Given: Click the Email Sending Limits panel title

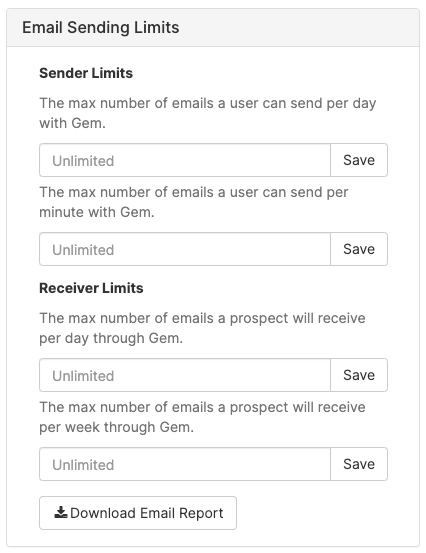Looking at the screenshot, I should [101, 28].
